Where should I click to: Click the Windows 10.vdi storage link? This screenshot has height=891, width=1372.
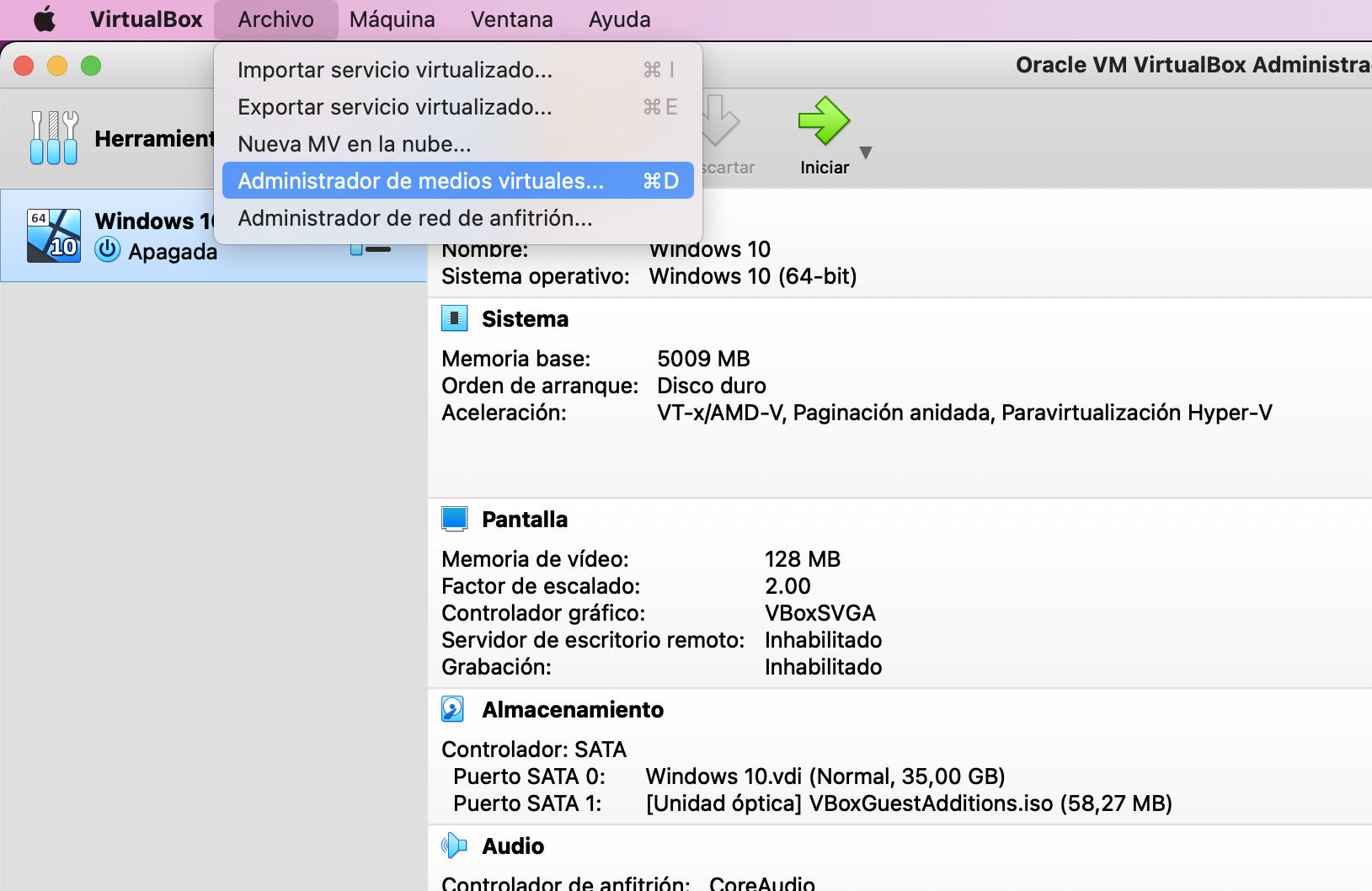825,776
